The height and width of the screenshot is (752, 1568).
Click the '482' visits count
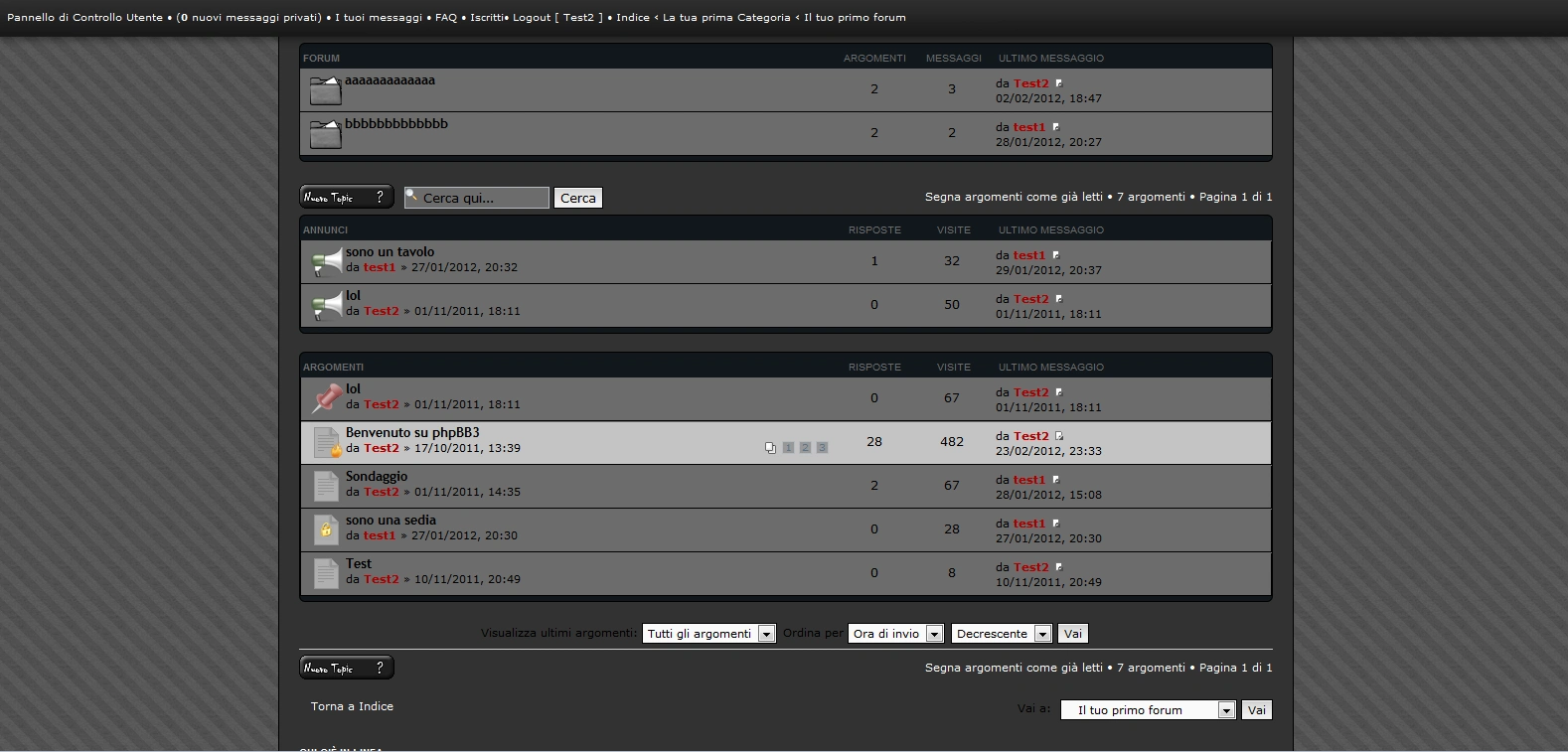pos(952,442)
